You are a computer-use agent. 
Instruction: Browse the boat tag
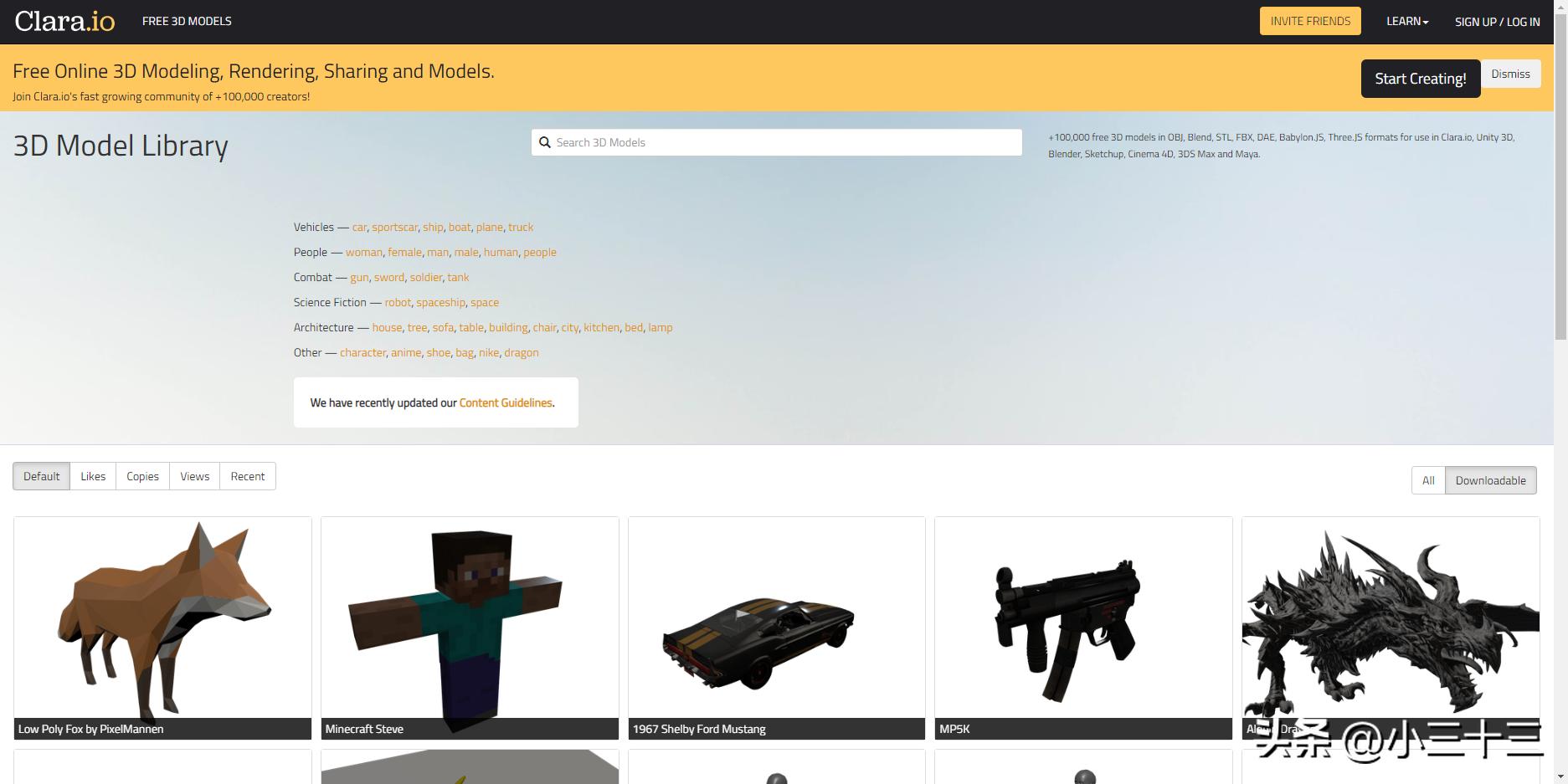(460, 227)
